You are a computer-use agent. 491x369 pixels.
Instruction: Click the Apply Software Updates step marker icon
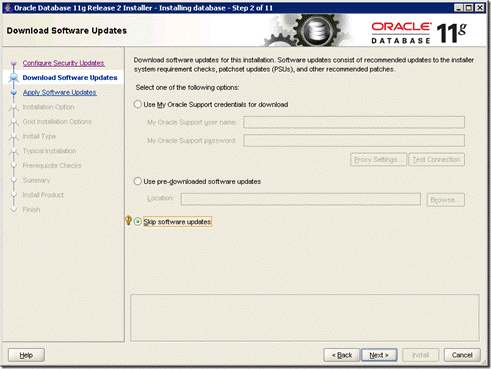14,92
